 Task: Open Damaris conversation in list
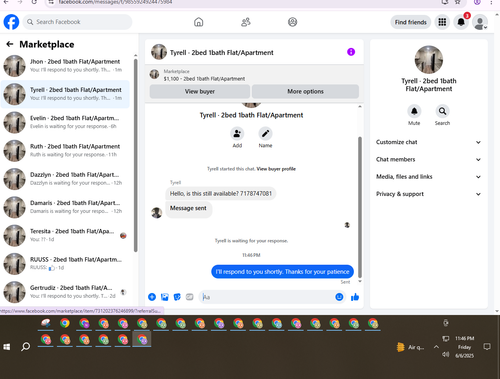tap(65, 207)
